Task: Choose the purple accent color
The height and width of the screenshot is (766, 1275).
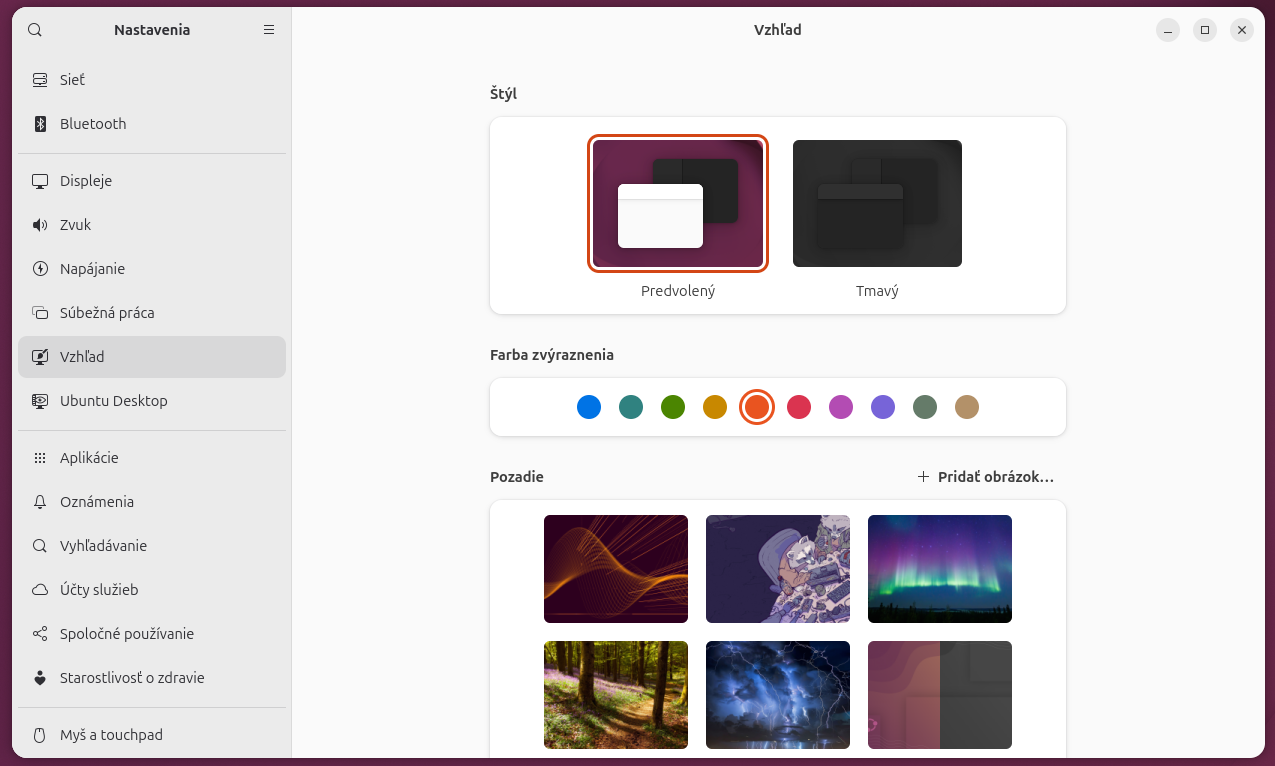Action: (x=883, y=407)
